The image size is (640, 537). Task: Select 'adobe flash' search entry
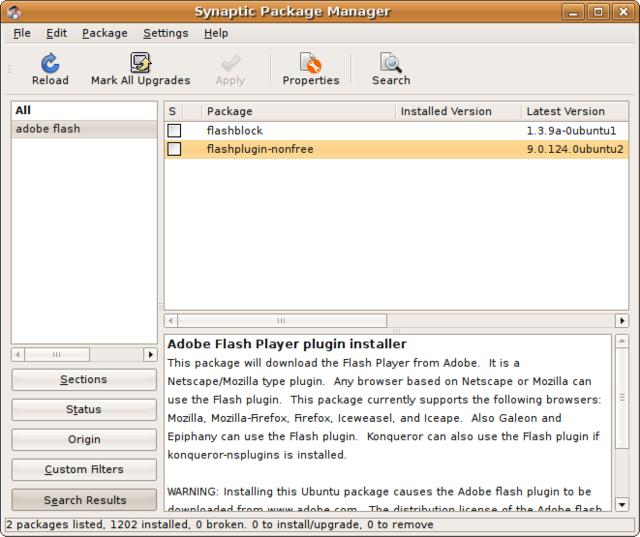(84, 129)
